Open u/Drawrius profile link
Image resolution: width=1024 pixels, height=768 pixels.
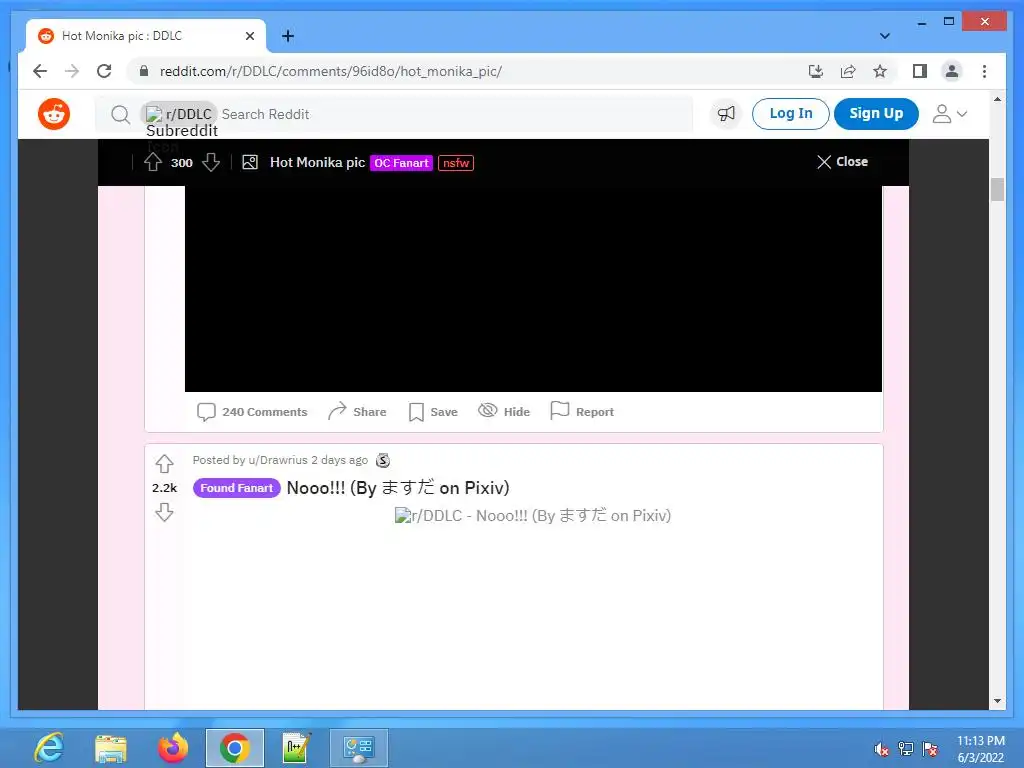pyautogui.click(x=278, y=460)
